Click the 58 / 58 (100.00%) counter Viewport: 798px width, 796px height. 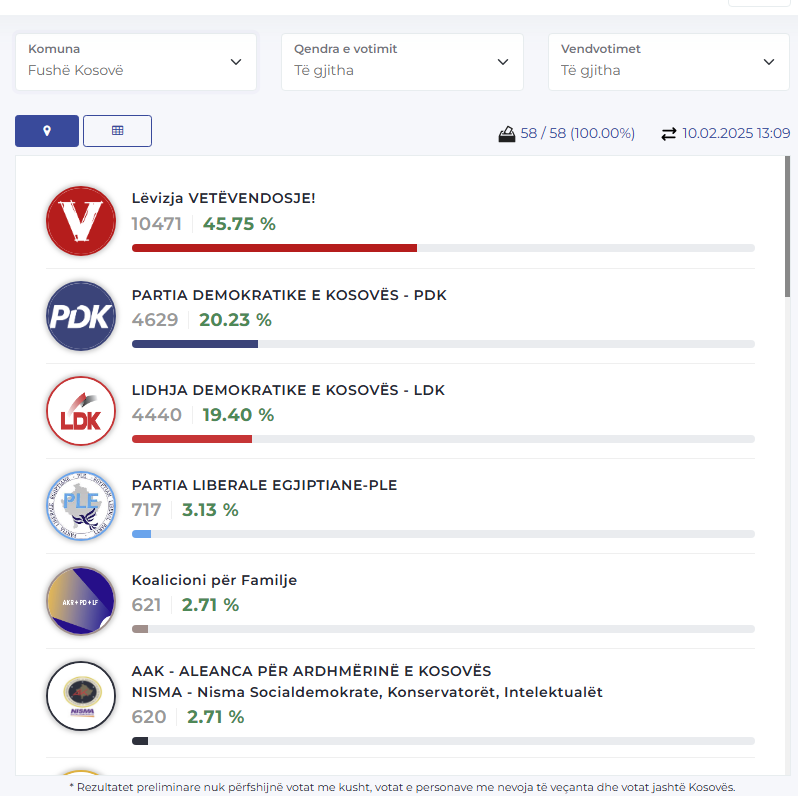577,133
